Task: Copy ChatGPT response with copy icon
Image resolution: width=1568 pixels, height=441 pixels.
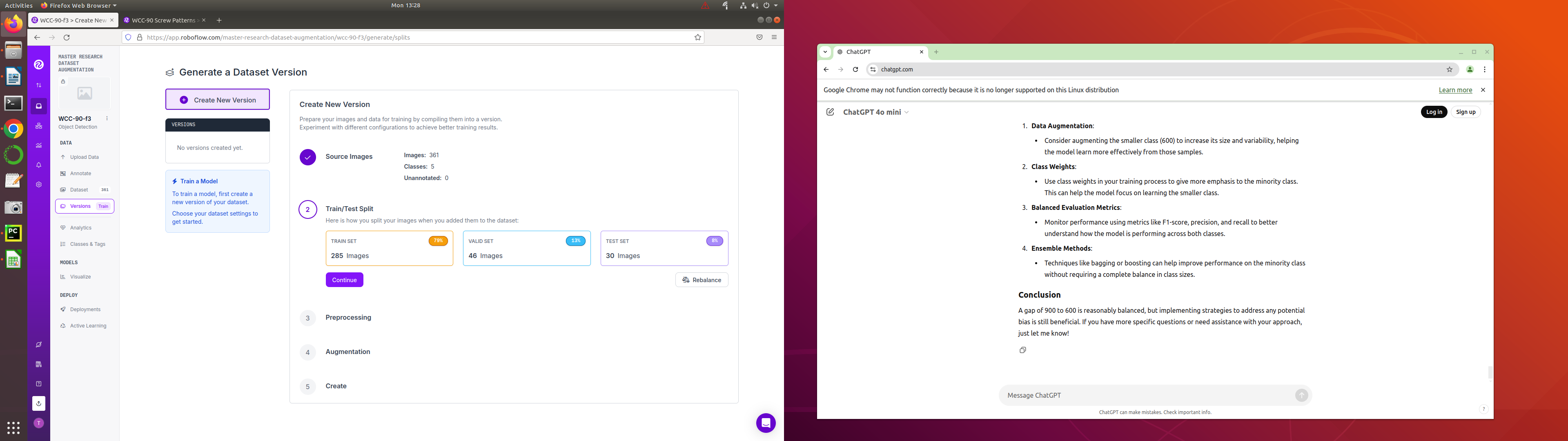Action: tap(1022, 350)
